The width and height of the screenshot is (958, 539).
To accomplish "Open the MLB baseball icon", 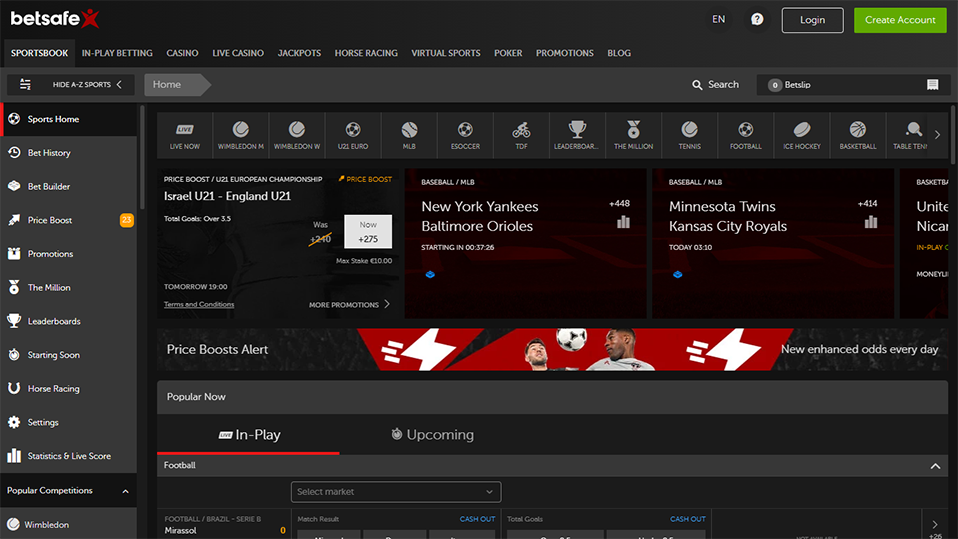I will click(x=409, y=135).
